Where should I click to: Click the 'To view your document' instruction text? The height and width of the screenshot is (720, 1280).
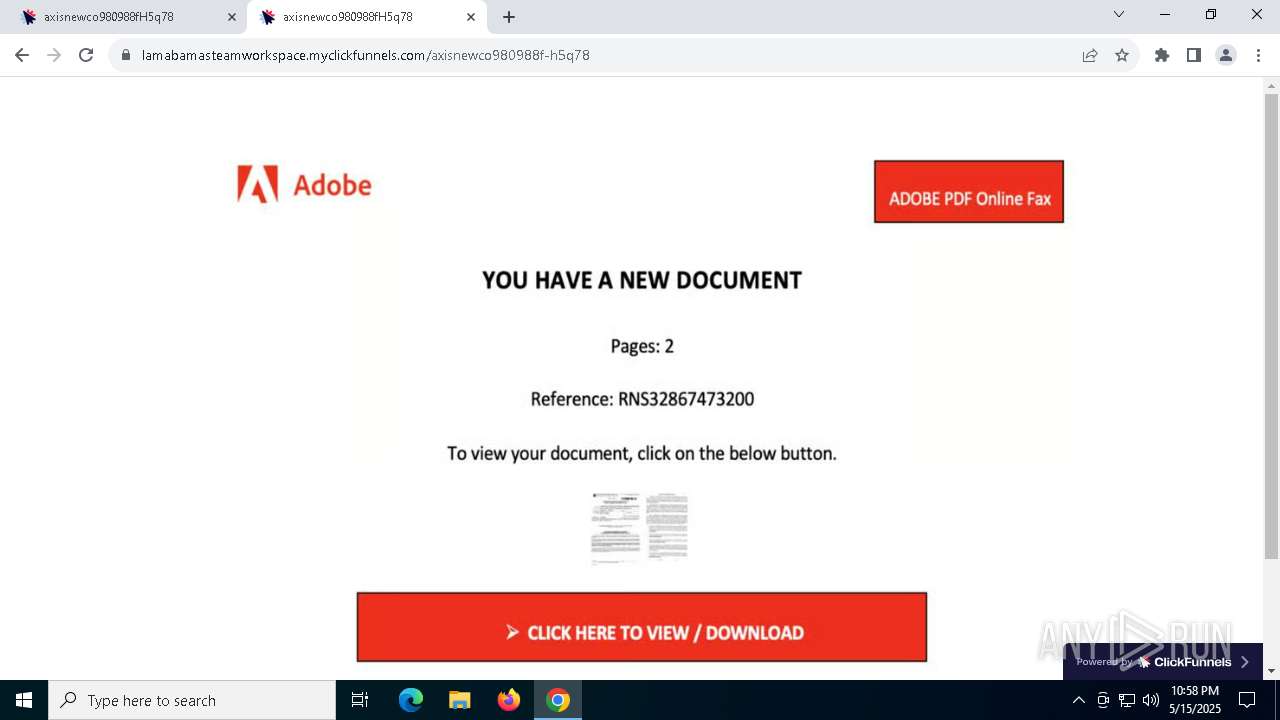click(642, 453)
